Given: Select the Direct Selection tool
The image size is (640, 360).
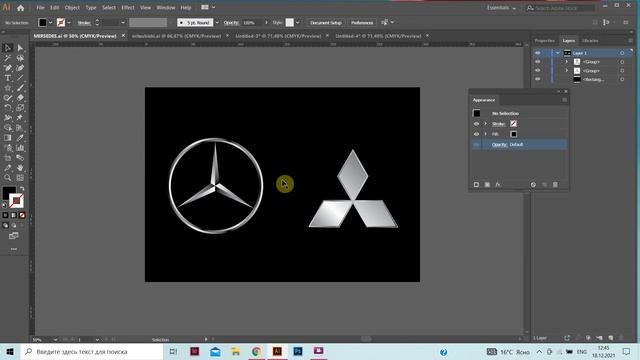Looking at the screenshot, I should click(20, 48).
